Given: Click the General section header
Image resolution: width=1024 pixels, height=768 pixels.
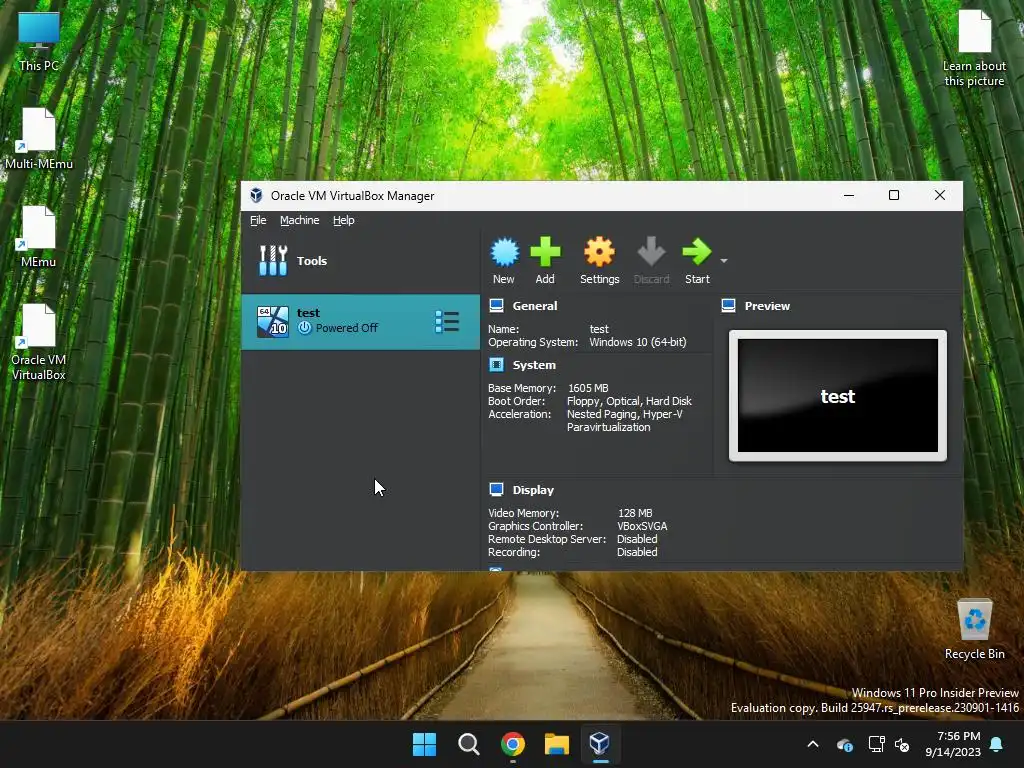Looking at the screenshot, I should [x=535, y=306].
